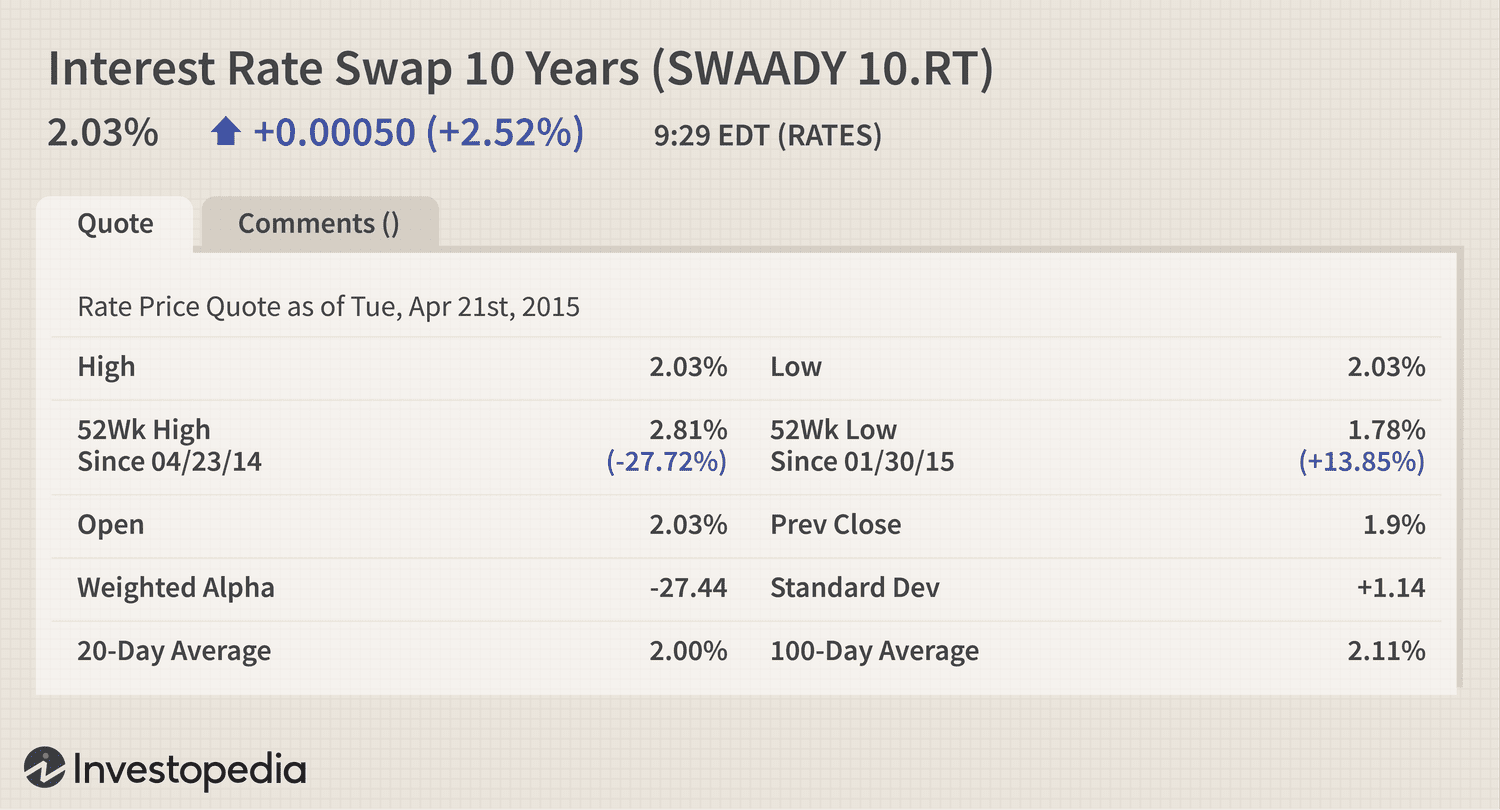Click the 20-Day Average row label
Screen dimensions: 1500x810
point(174,652)
